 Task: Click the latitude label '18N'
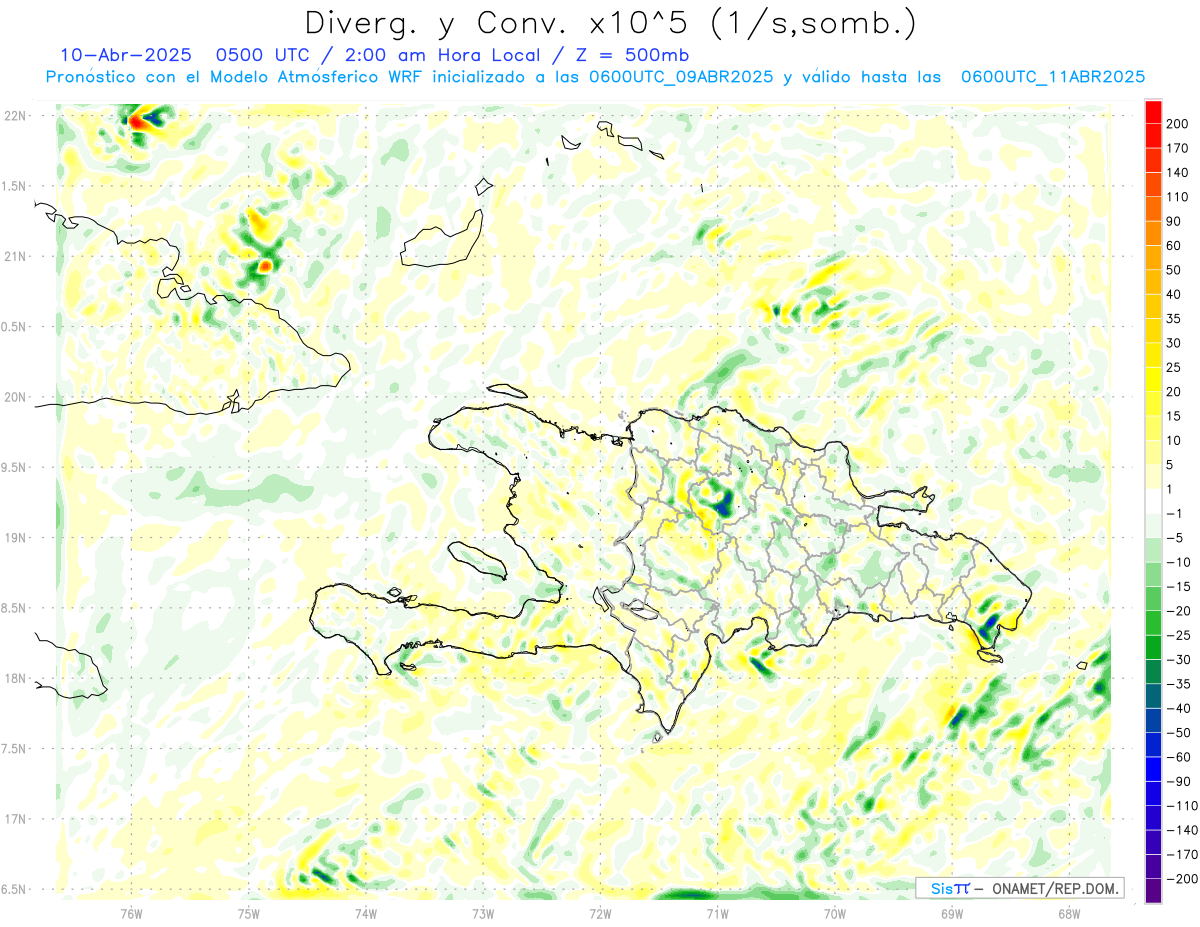coord(15,678)
